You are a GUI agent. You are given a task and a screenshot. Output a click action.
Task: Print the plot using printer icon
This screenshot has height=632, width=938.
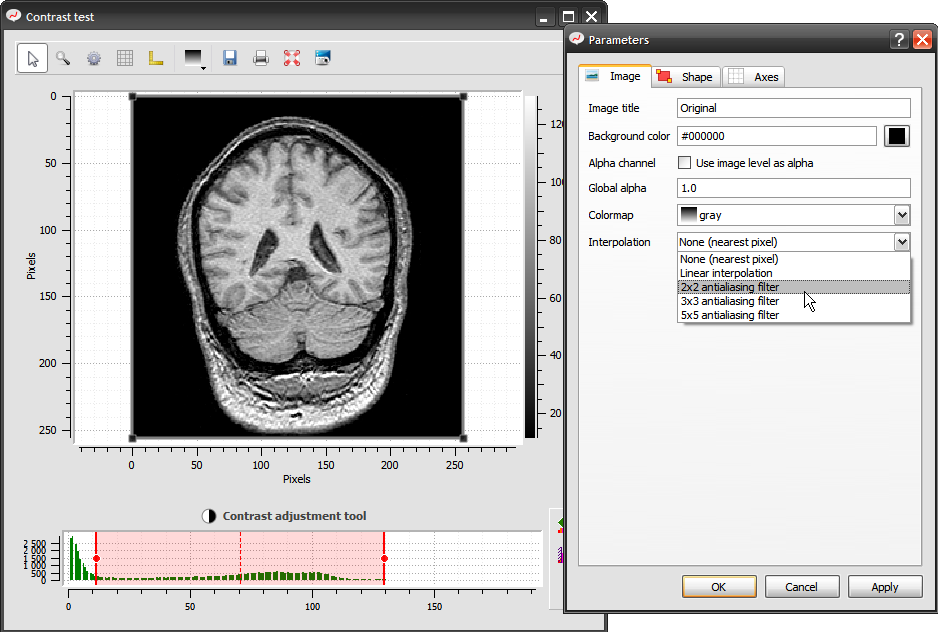coord(261,58)
